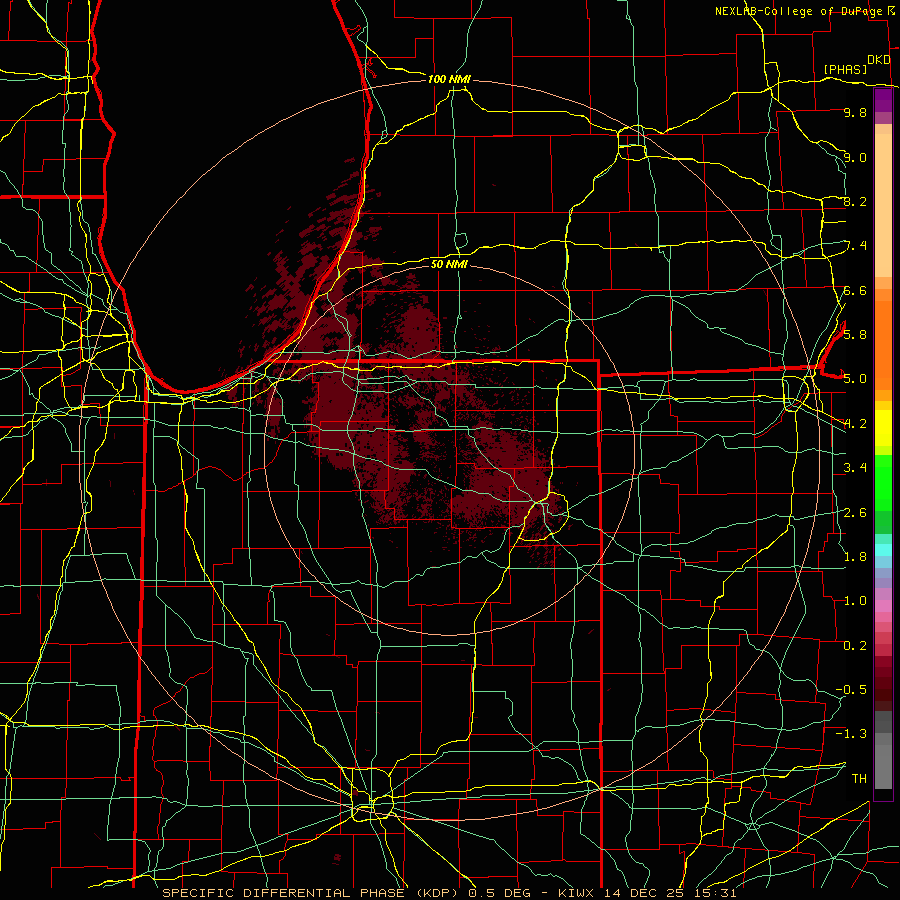
Task: Click the NEXLAB-College of DuPage label
Action: 798,11
